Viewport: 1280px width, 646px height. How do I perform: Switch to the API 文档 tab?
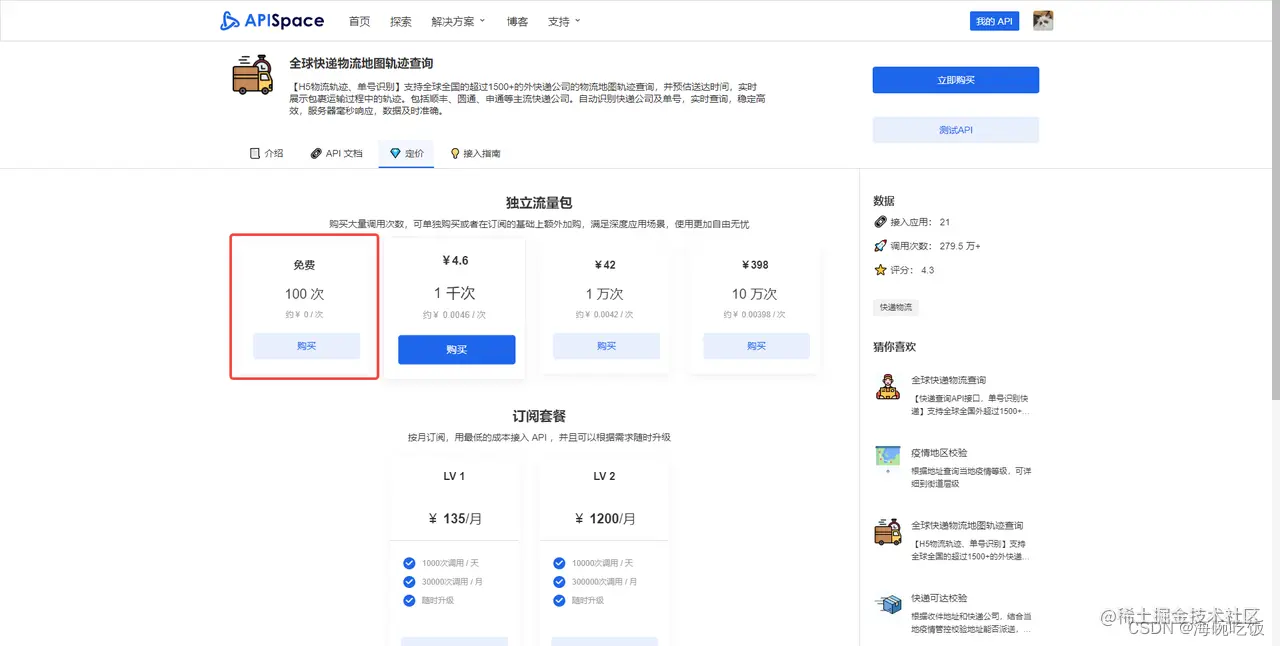pos(336,153)
